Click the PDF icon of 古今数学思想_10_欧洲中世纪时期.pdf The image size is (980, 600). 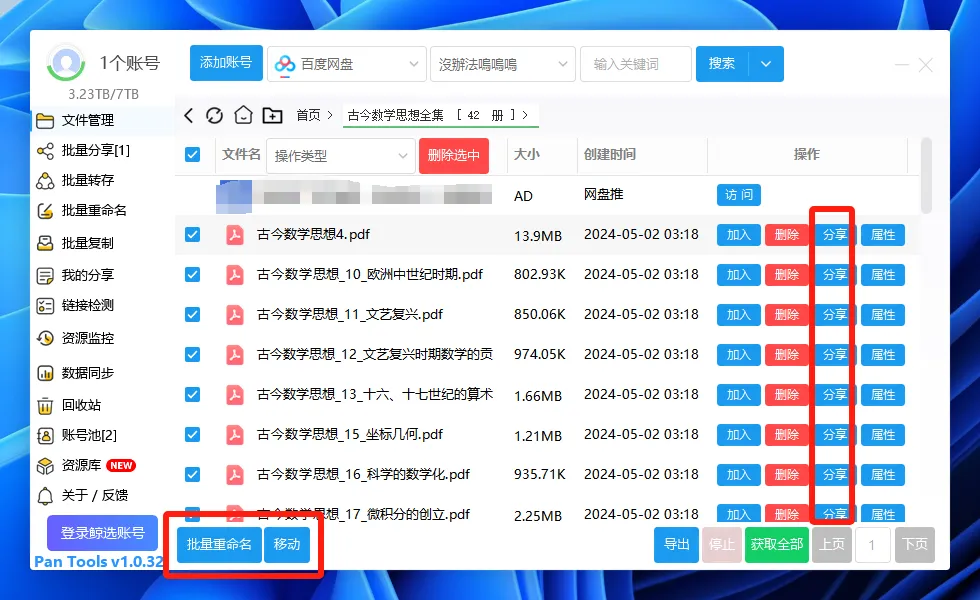click(235, 275)
